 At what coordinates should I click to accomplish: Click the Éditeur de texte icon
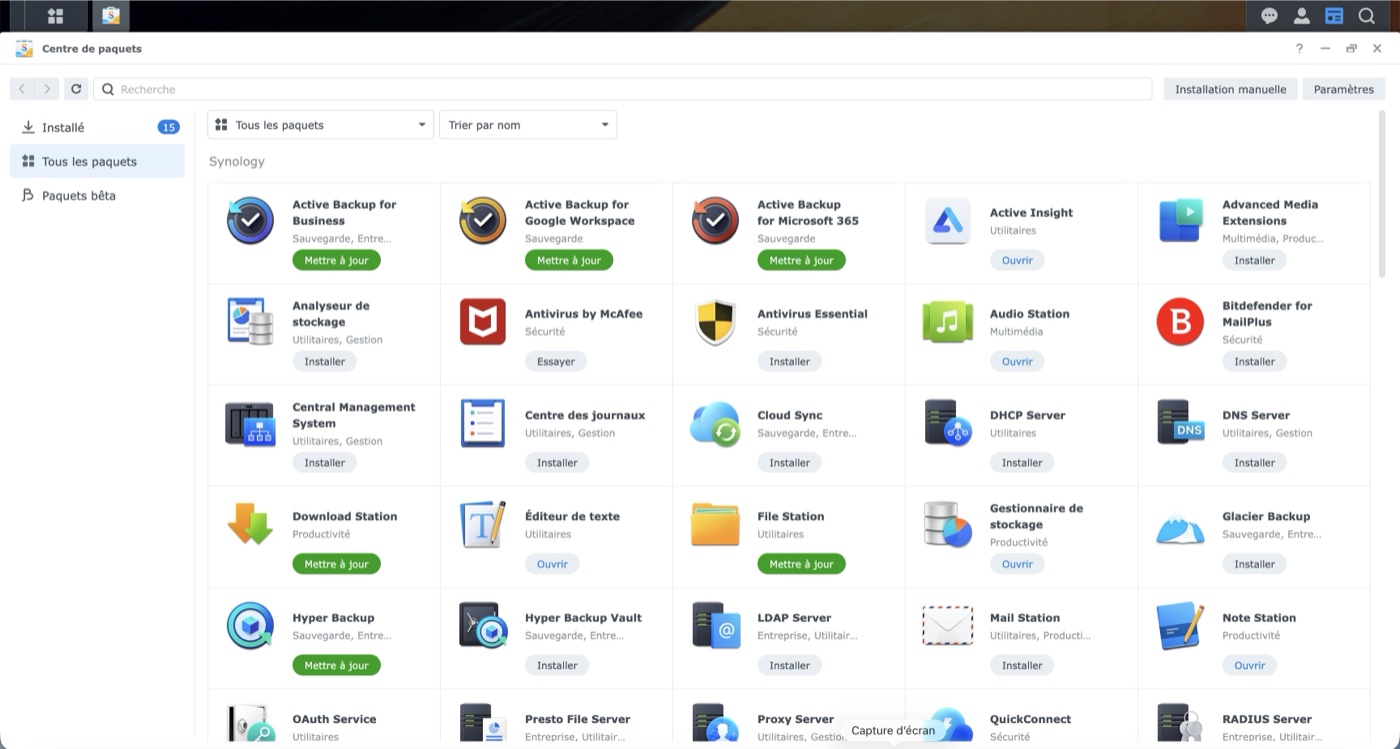tap(483, 525)
